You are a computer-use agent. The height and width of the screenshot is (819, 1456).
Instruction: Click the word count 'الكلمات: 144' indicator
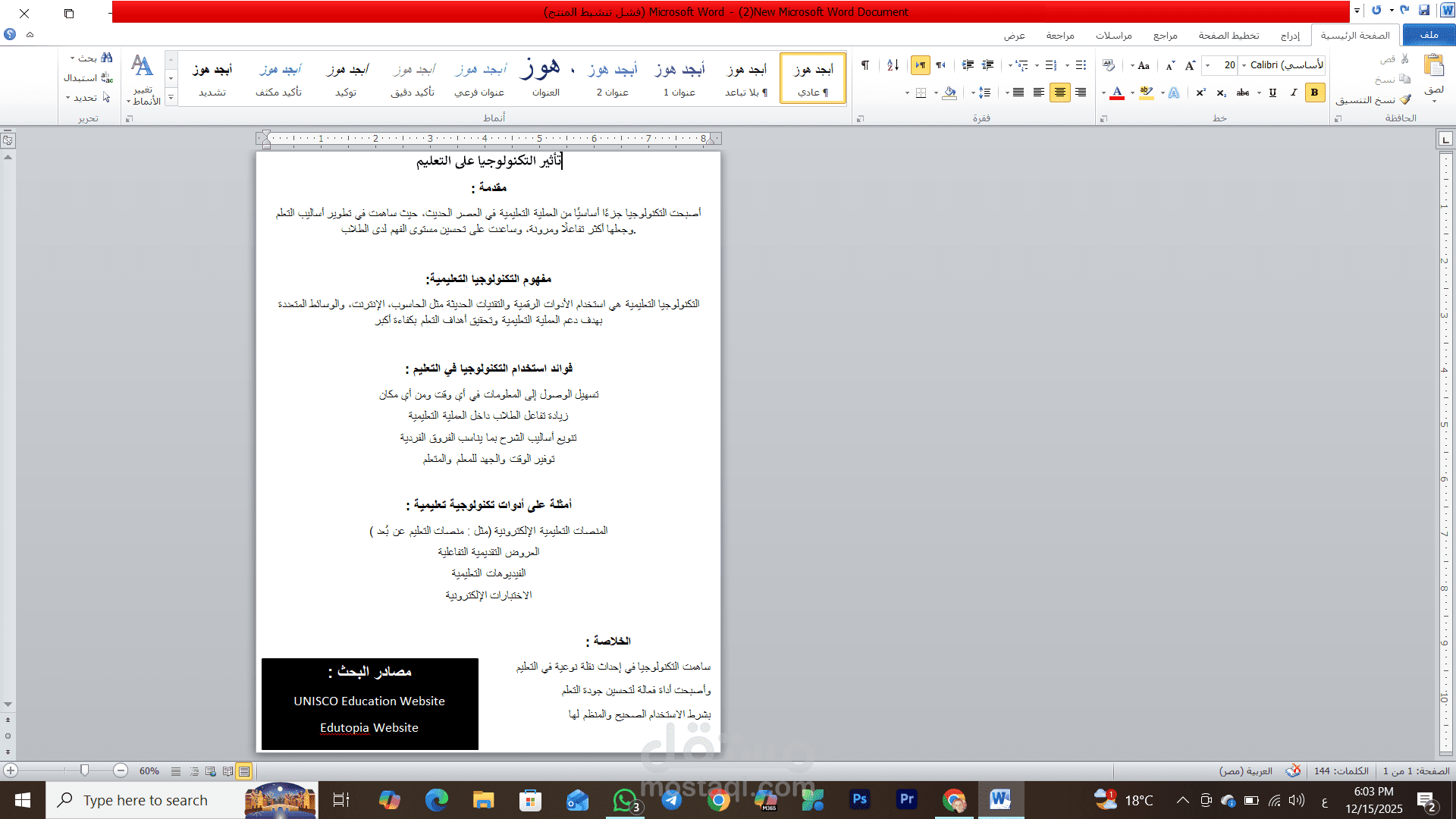(1341, 770)
